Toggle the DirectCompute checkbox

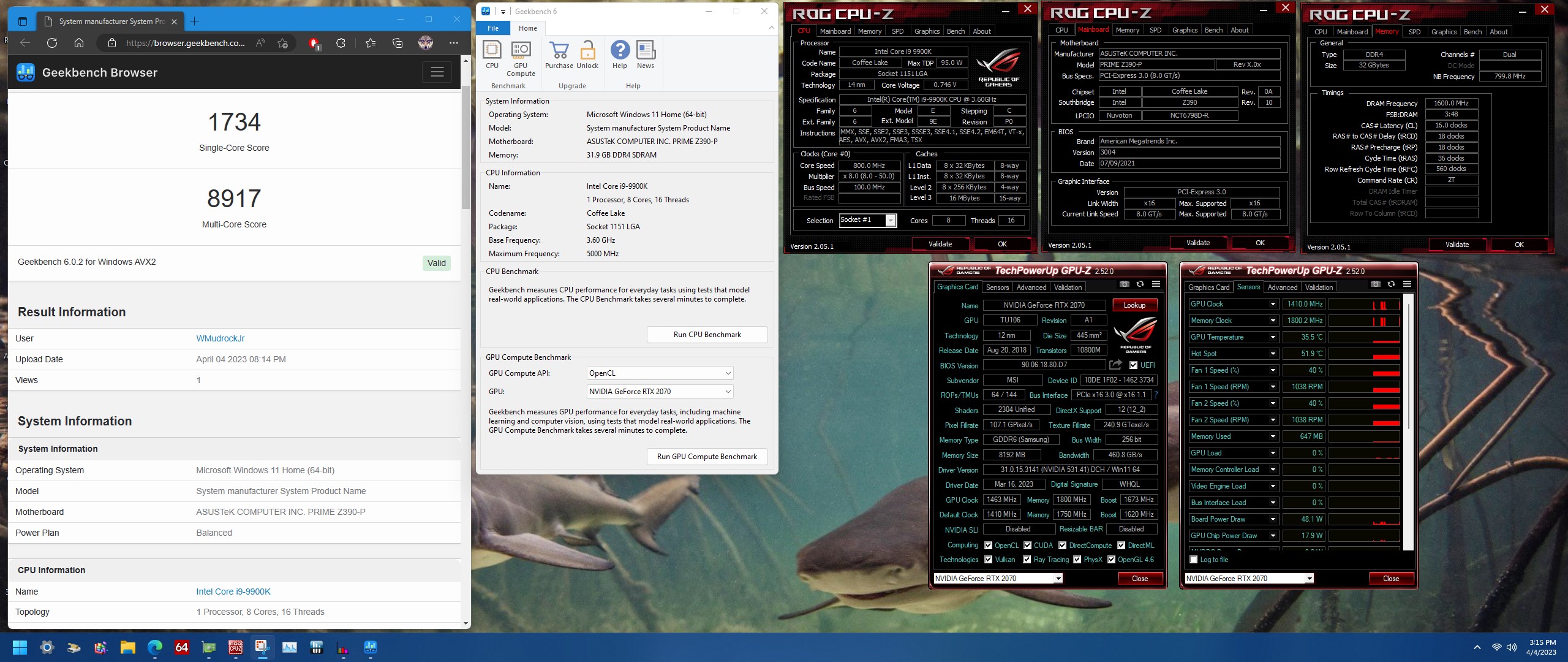coord(1063,546)
